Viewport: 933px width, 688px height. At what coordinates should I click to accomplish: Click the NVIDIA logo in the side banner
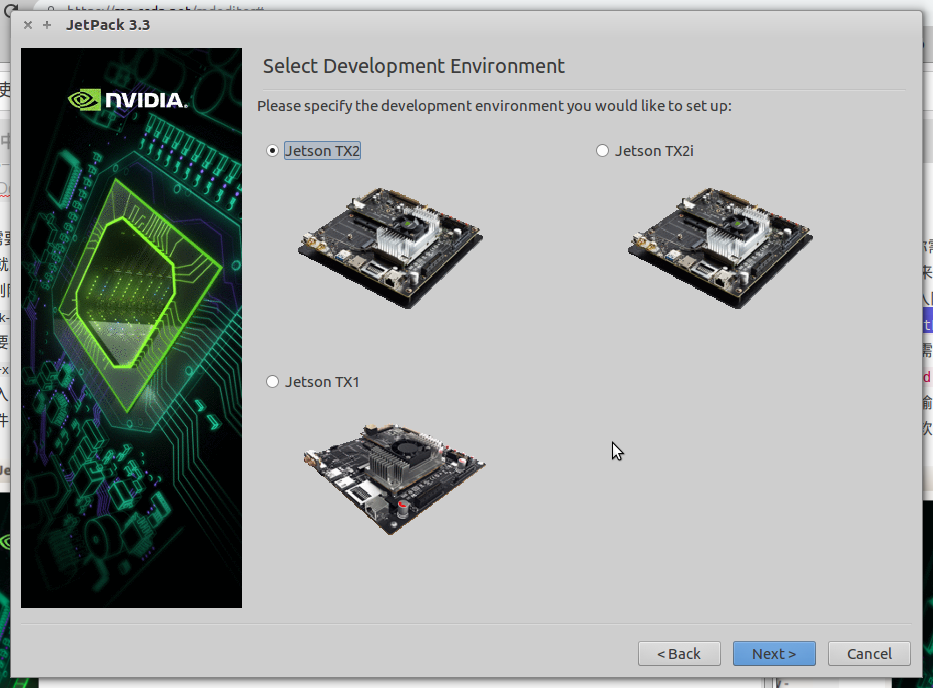pos(128,100)
